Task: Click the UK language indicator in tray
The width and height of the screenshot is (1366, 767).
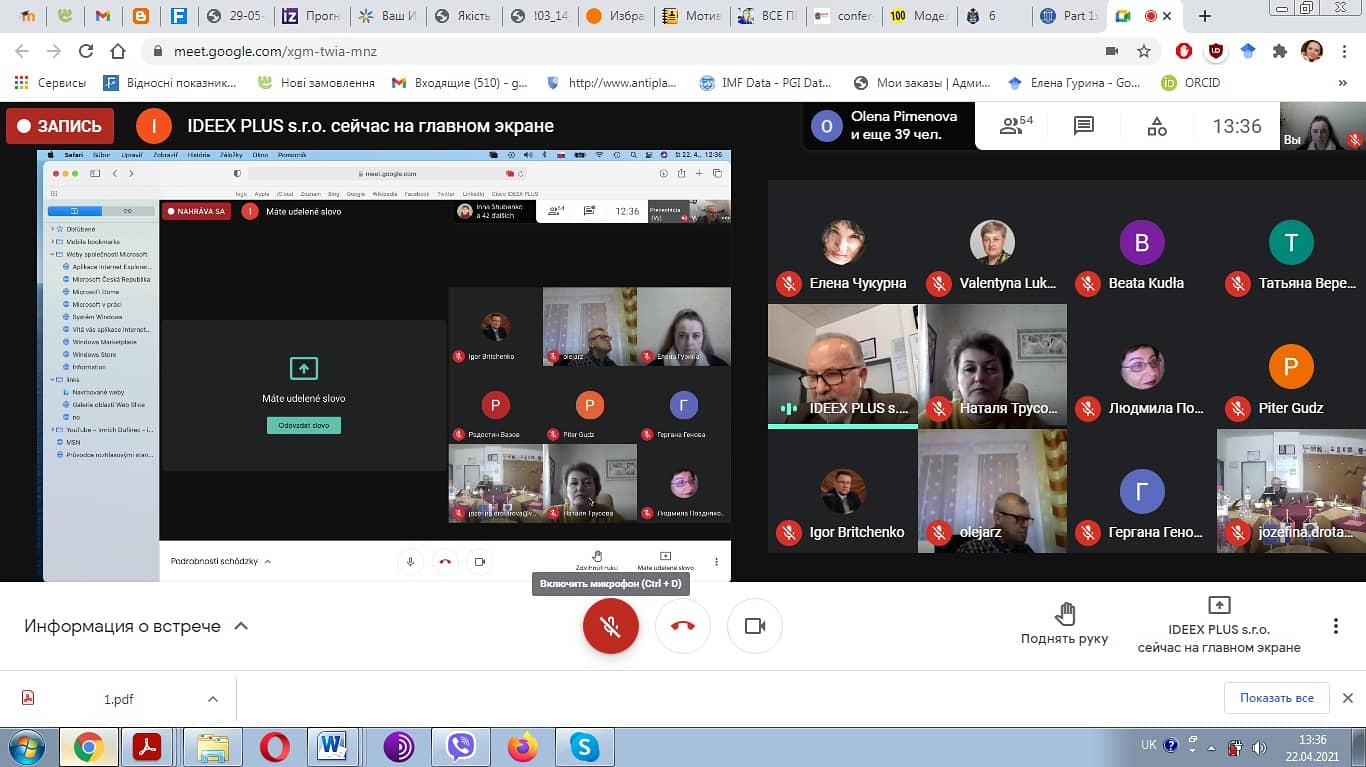Action: pyautogui.click(x=1149, y=745)
